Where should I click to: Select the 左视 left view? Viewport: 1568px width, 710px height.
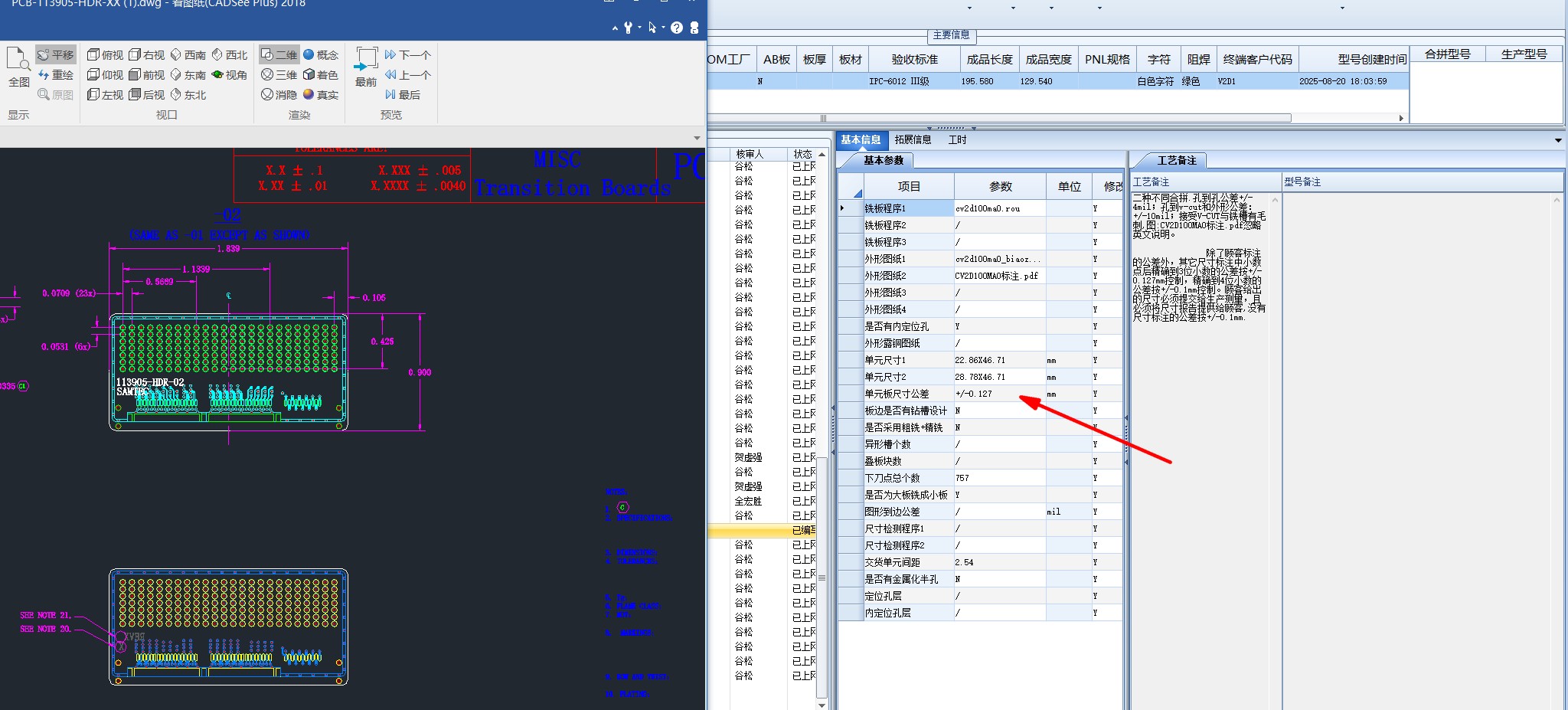(105, 95)
